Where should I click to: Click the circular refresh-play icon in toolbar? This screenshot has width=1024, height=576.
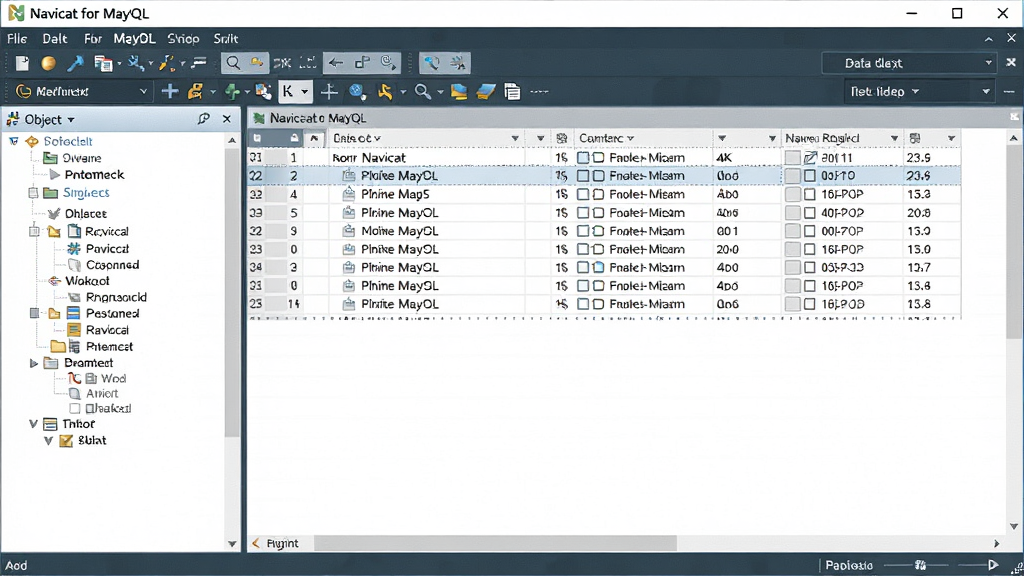[389, 63]
